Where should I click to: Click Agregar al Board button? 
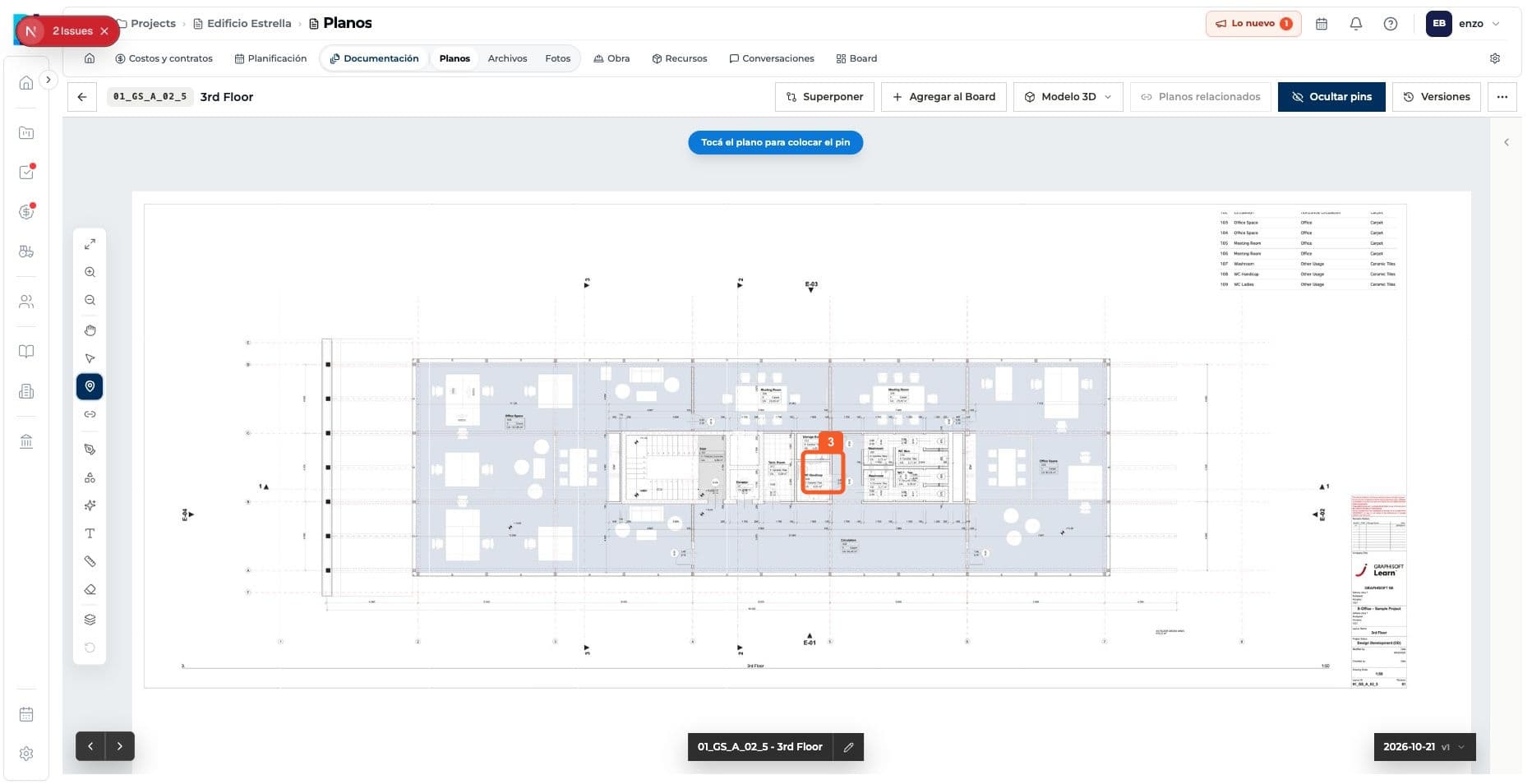pos(944,97)
